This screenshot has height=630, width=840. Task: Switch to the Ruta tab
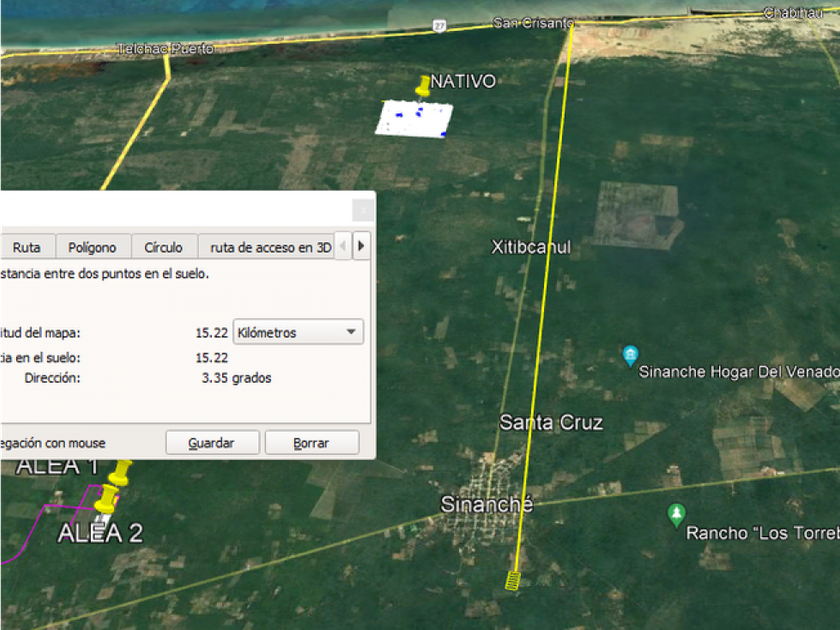coord(27,248)
